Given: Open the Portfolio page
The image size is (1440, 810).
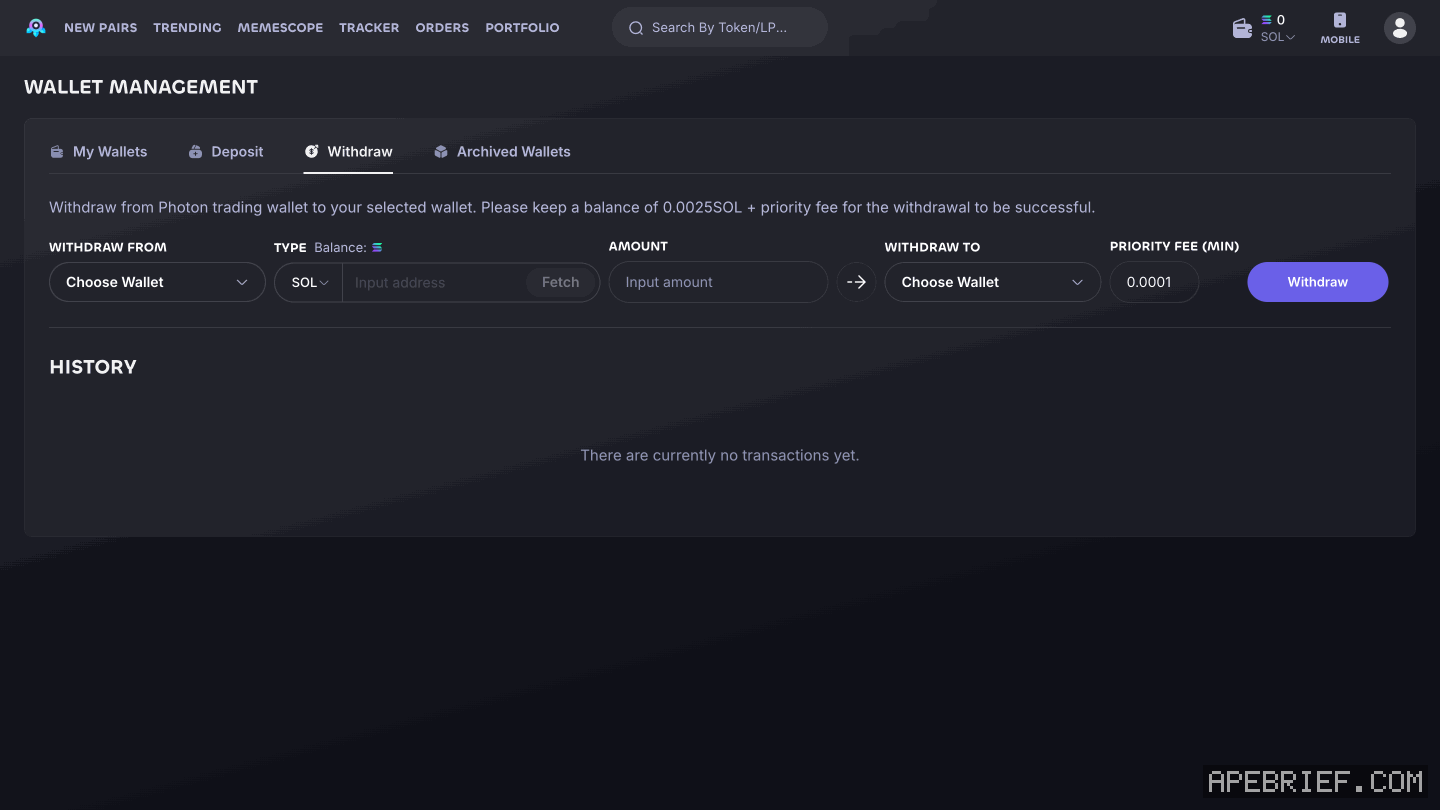Looking at the screenshot, I should click(x=522, y=28).
